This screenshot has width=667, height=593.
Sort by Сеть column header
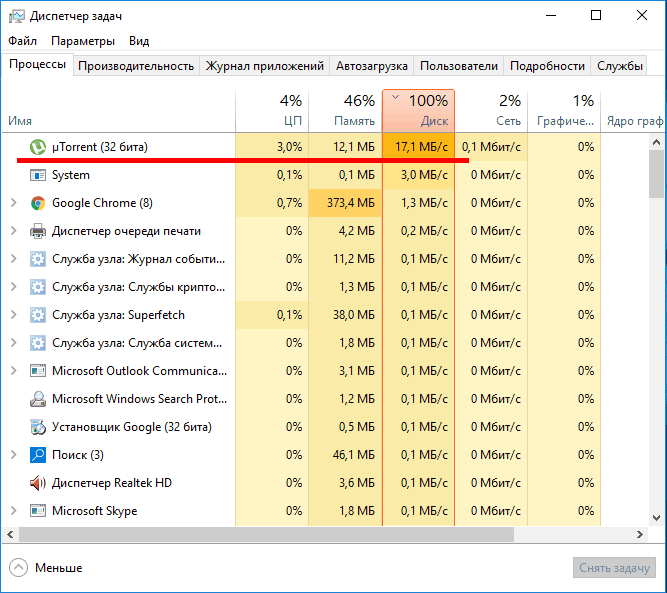[491, 111]
